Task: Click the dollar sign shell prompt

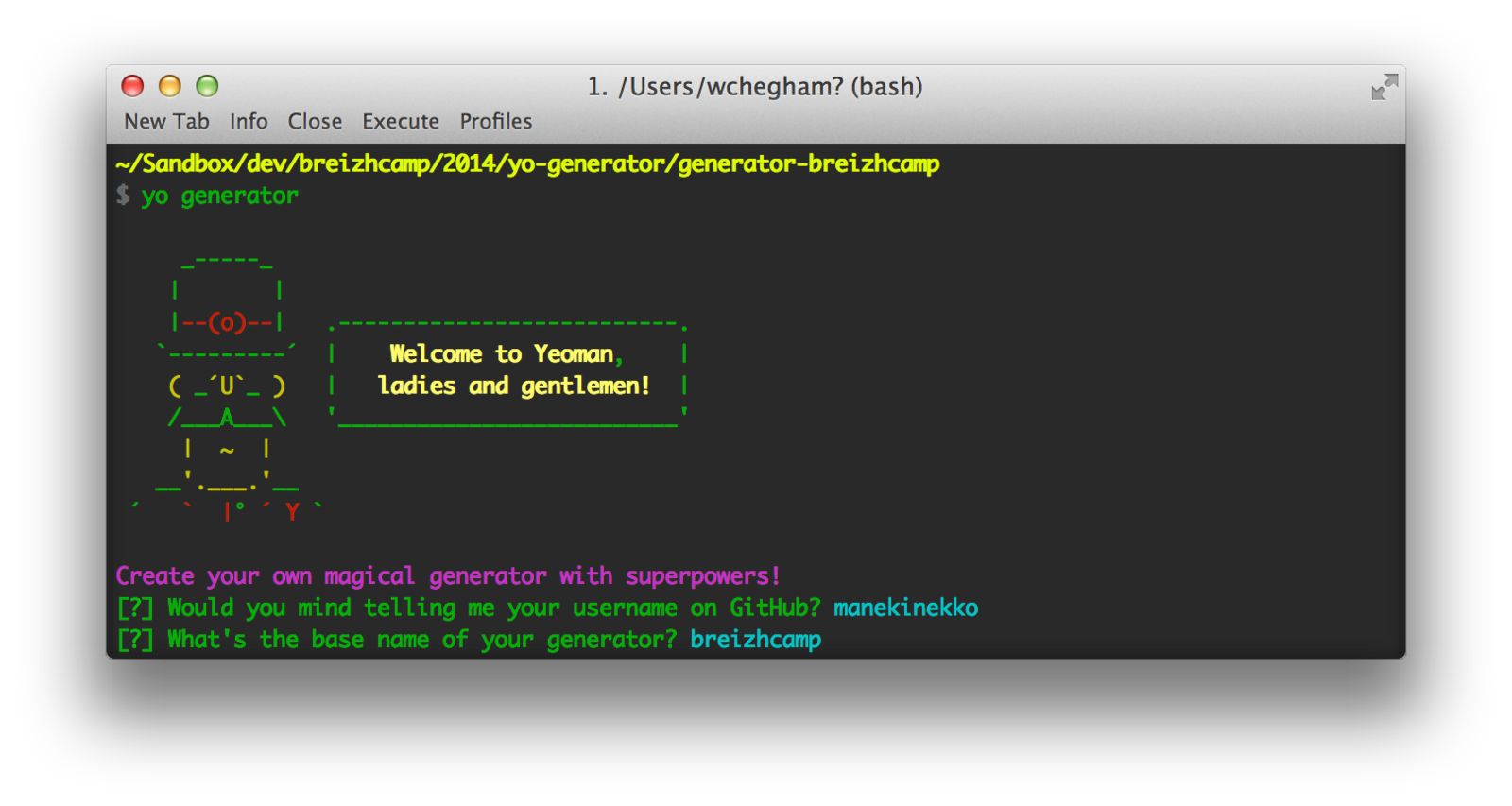Action: (123, 196)
